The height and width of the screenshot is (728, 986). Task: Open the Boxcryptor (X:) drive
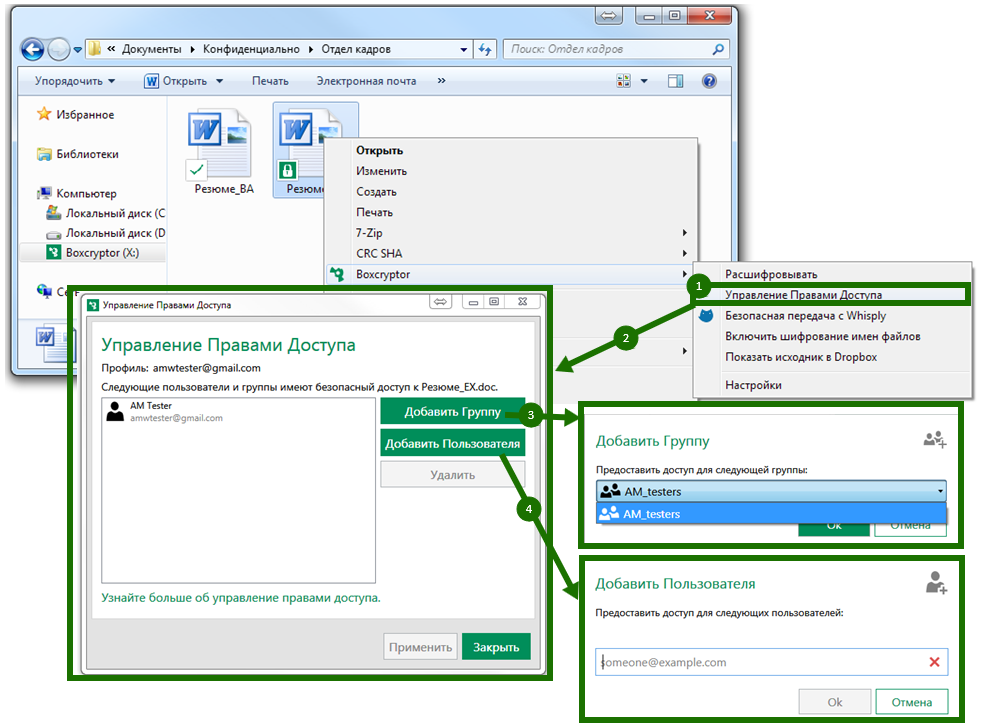tap(93, 253)
